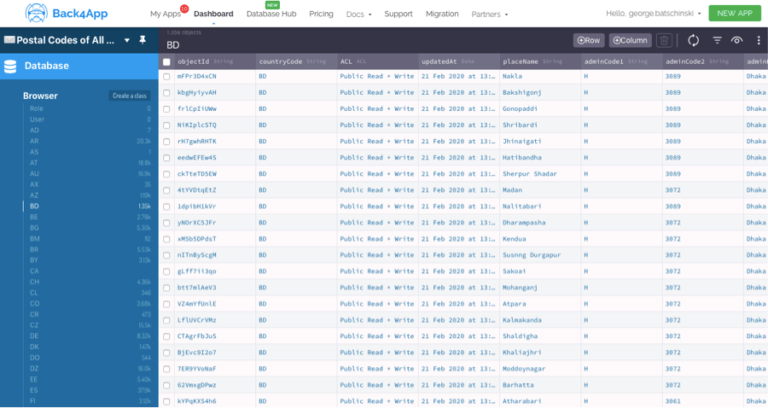Click the envelope icon beside app name

coord(9,40)
